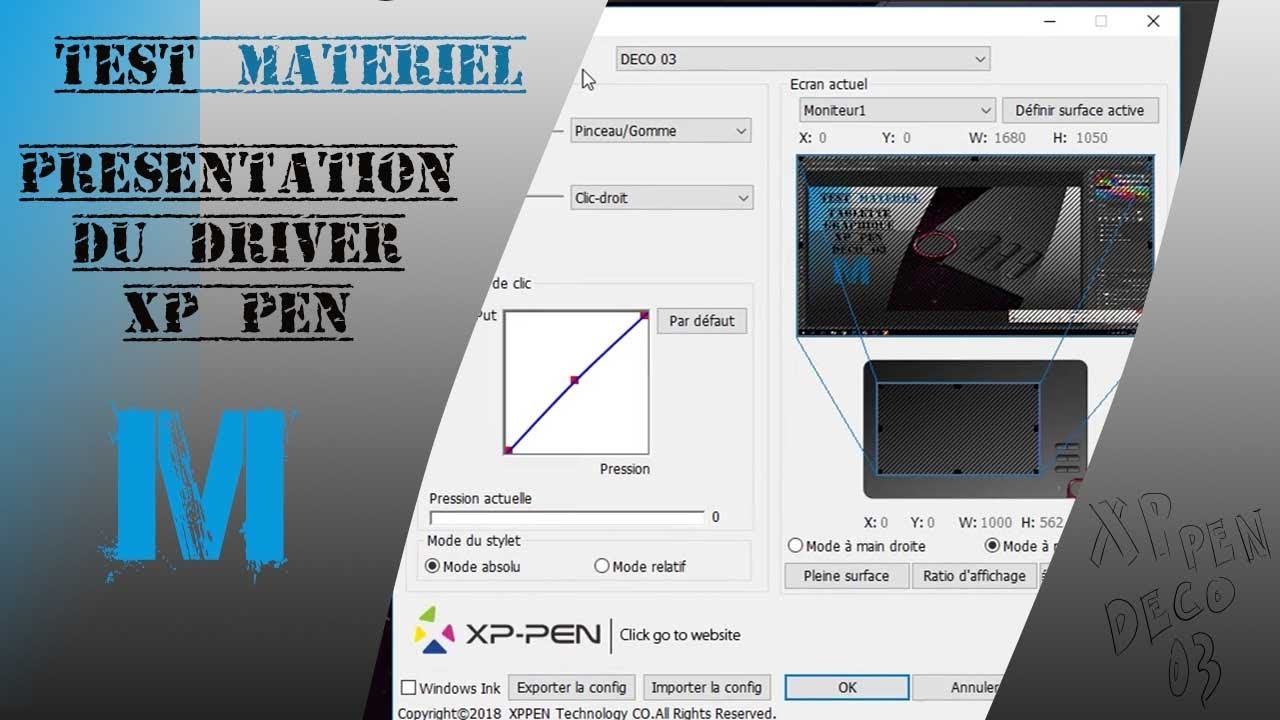Click the copyright XPPEN Technology text
The image size is (1280, 720).
point(587,713)
